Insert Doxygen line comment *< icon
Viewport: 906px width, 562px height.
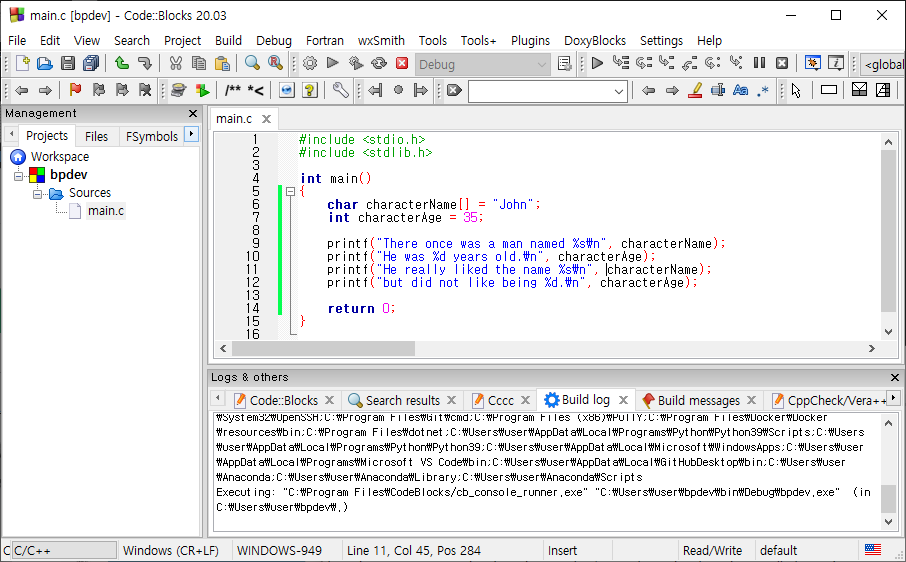(x=255, y=90)
